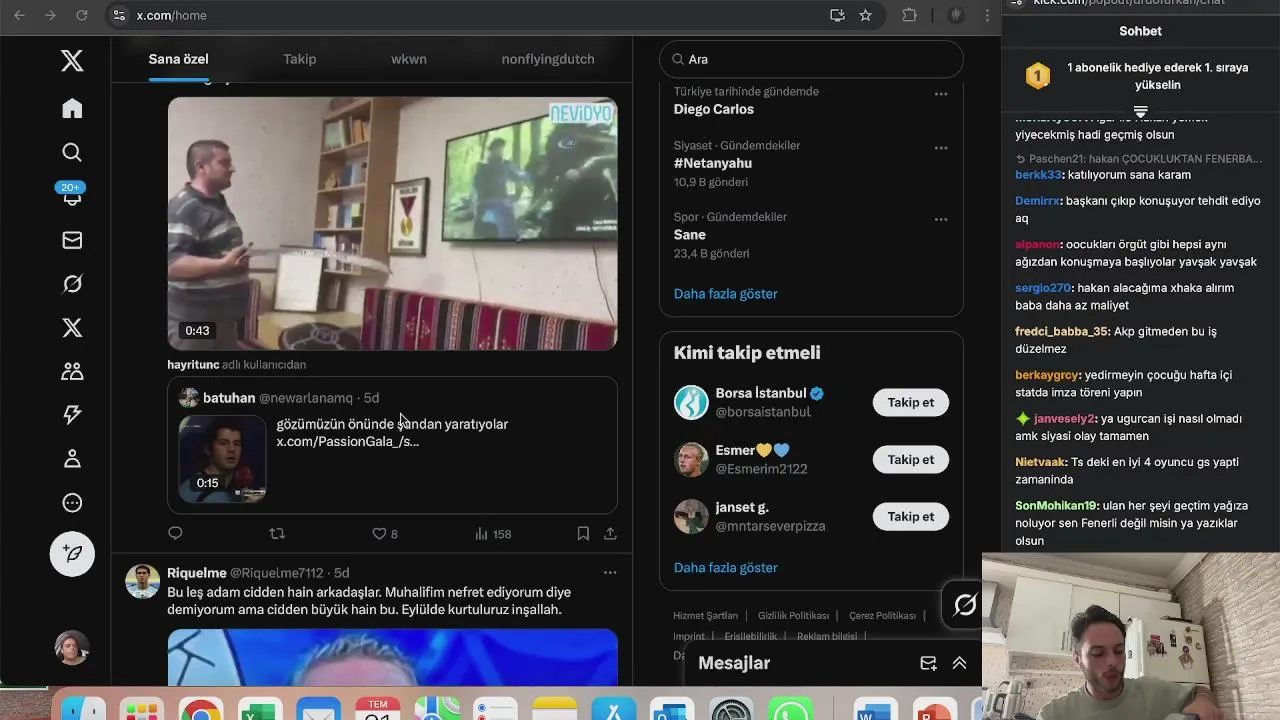Switch to the nonflyingdutch tab
Image resolution: width=1280 pixels, height=720 pixels.
(548, 59)
